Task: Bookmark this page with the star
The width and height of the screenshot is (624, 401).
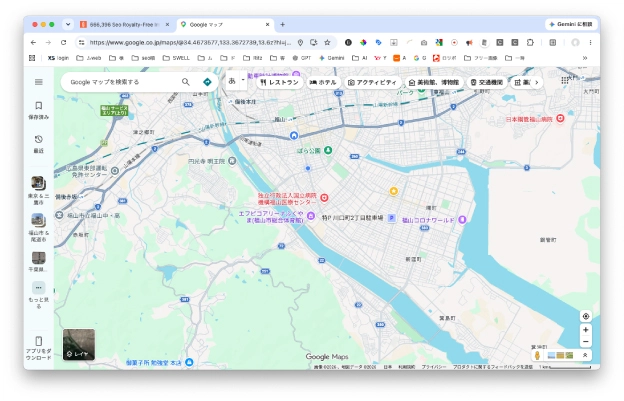Action: (327, 42)
